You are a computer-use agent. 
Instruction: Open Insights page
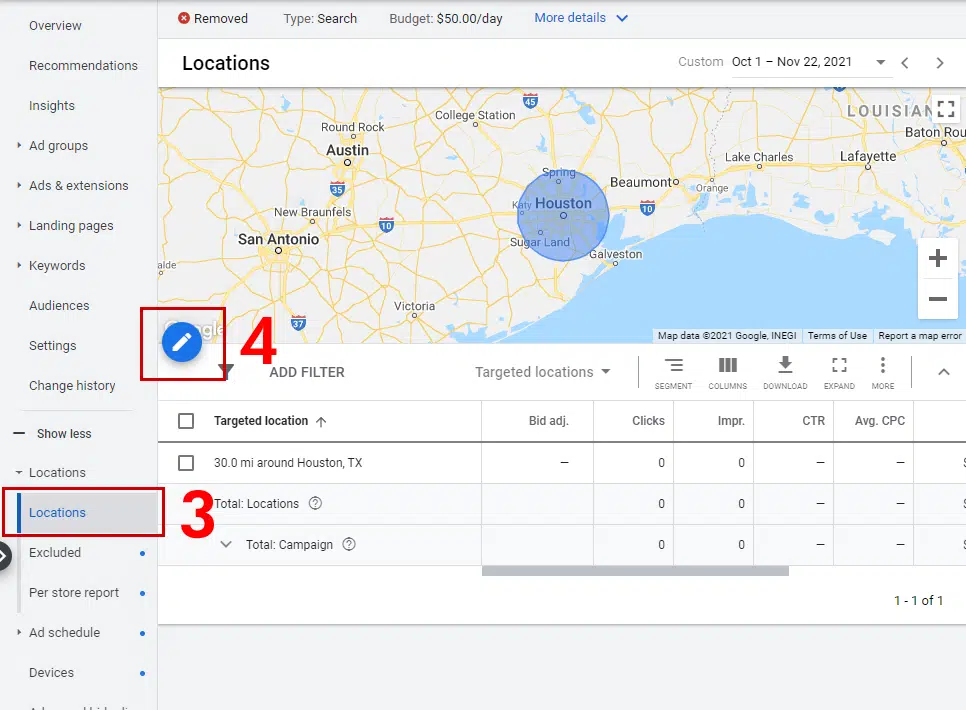52,105
